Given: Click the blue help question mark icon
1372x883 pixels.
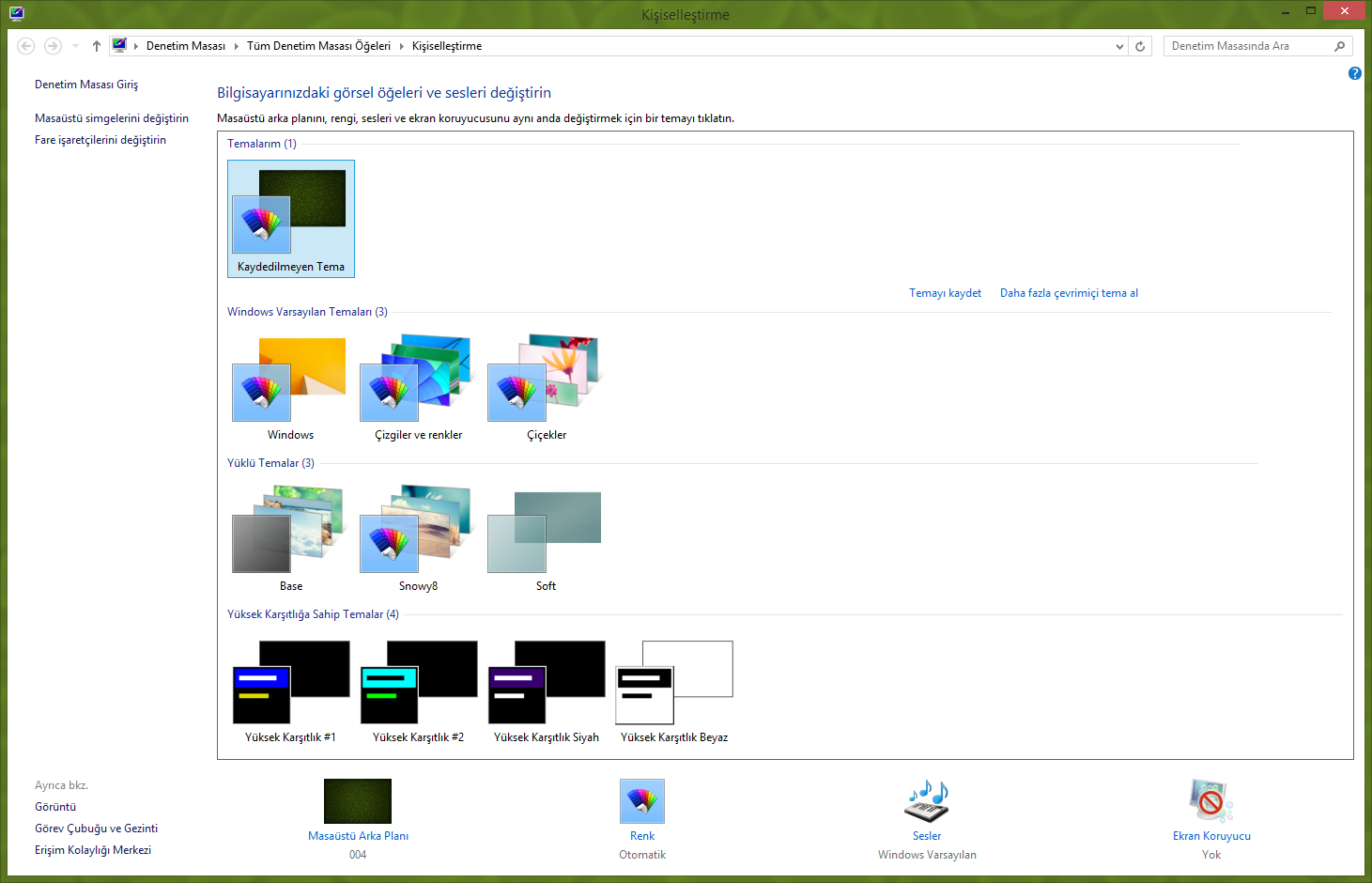Looking at the screenshot, I should [1354, 73].
